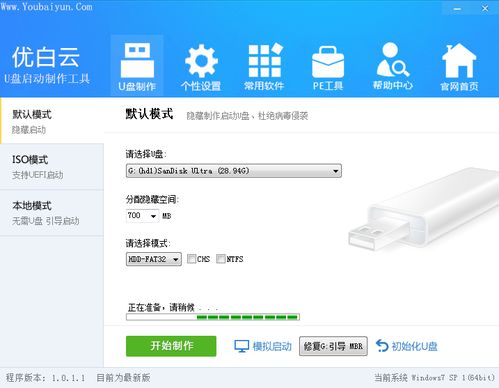The height and width of the screenshot is (388, 499).
Task: Open 常用软件 grid icon
Action: pyautogui.click(x=265, y=60)
